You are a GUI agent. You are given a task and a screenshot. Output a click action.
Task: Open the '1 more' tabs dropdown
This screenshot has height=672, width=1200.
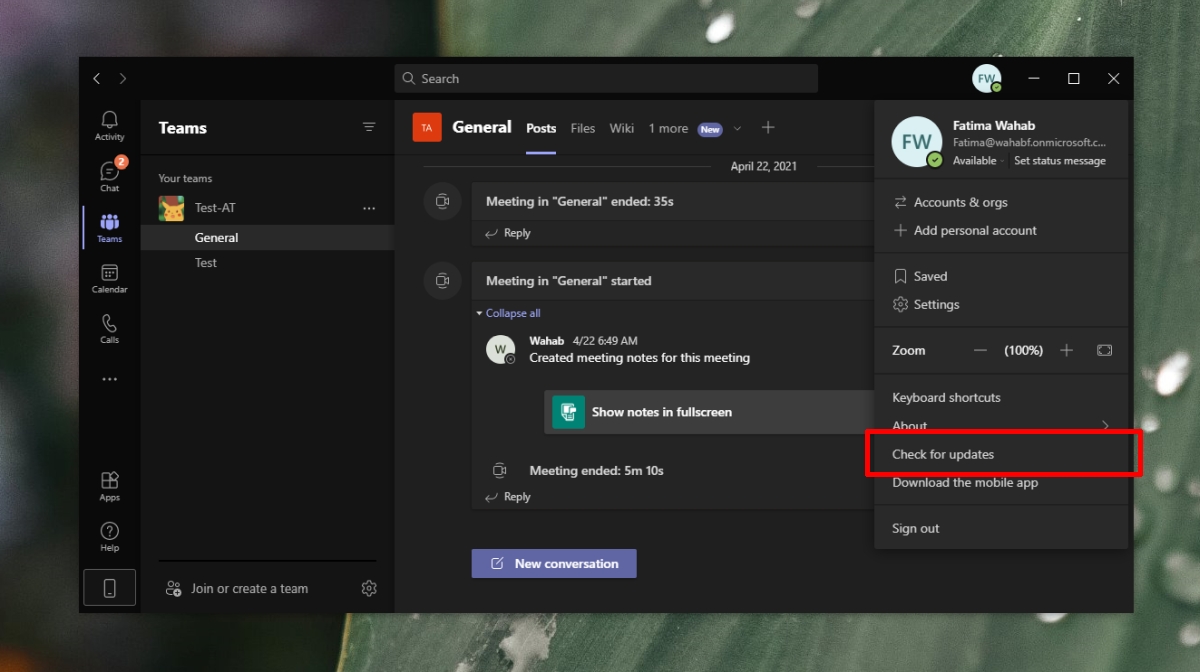coord(668,128)
